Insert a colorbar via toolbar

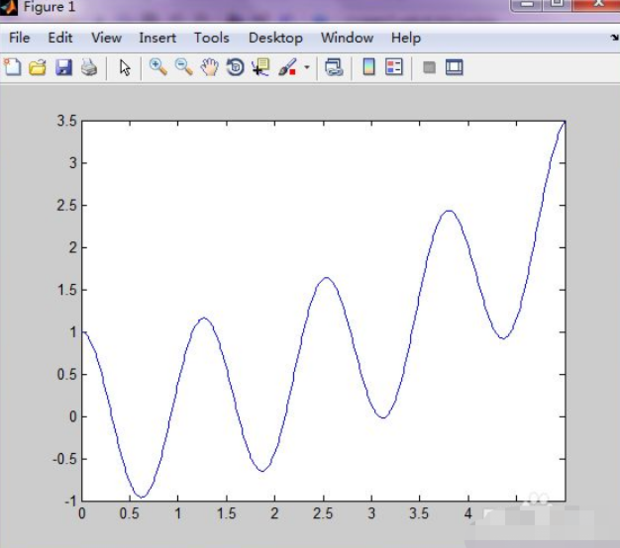(369, 67)
